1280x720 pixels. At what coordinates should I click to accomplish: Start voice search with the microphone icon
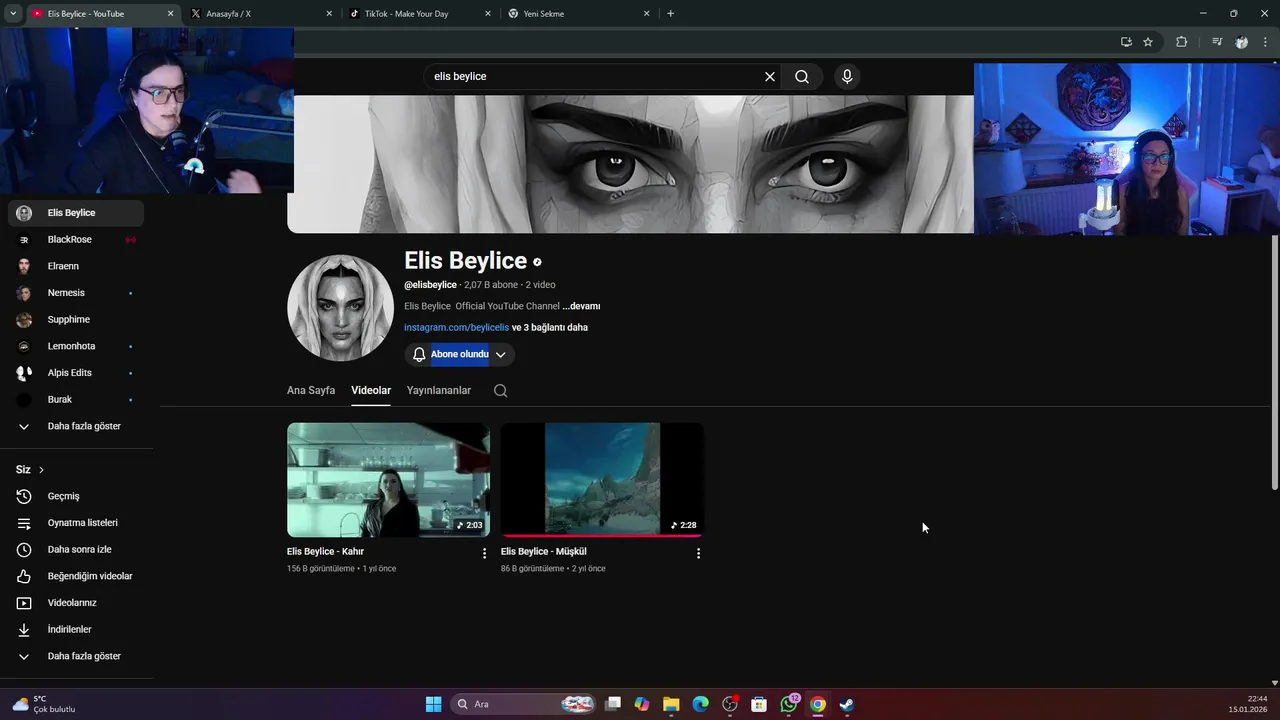847,76
